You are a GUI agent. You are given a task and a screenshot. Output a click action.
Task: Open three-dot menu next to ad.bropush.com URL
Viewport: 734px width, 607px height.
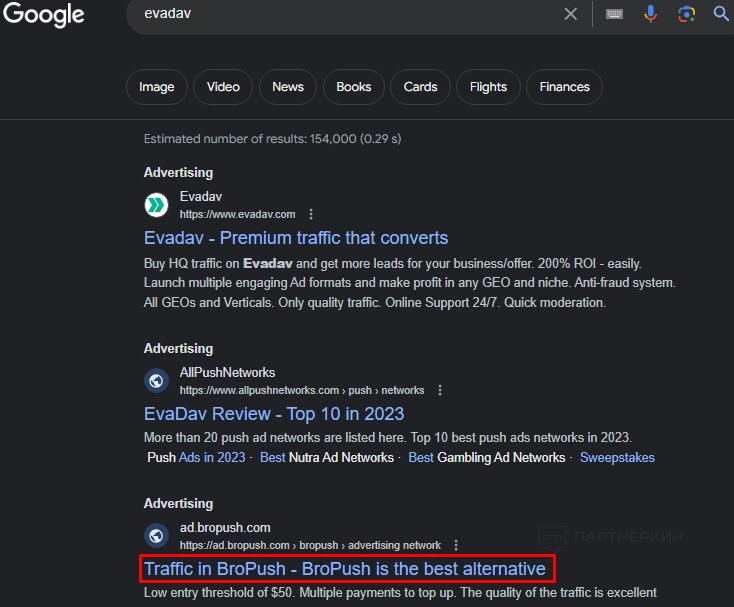tap(456, 545)
